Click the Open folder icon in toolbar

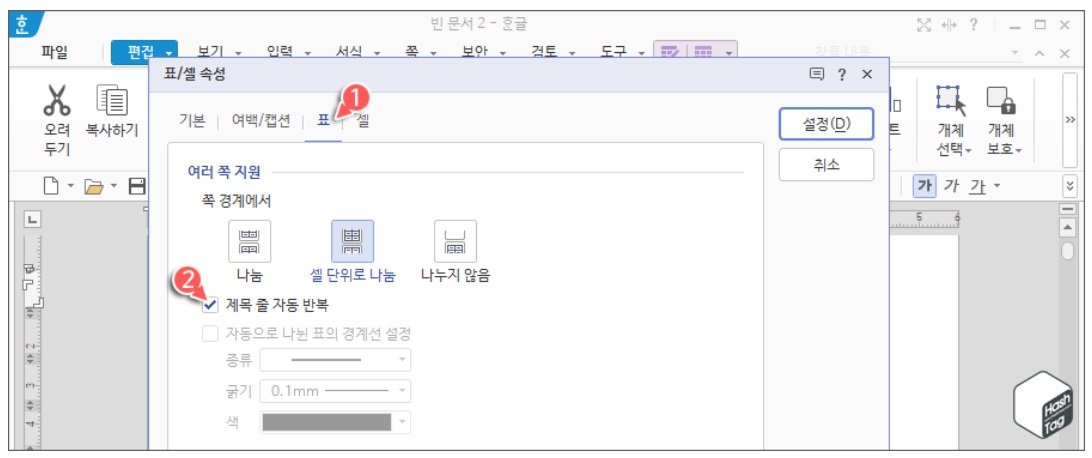(93, 186)
